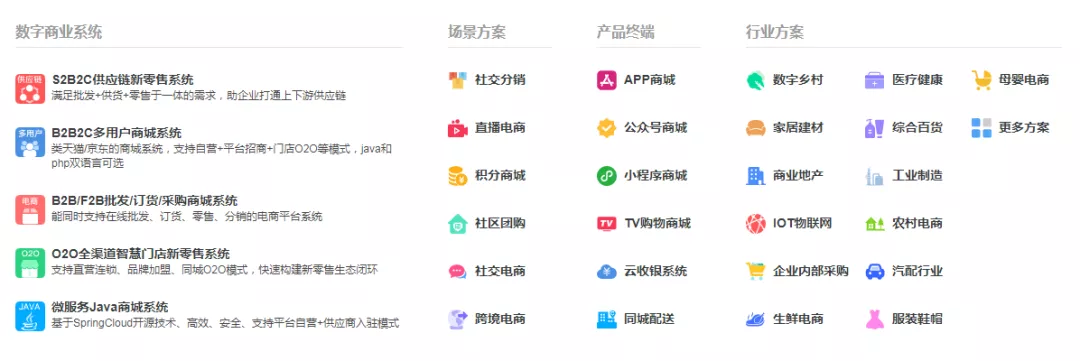Click the 云收银系统 cloud icon
The width and height of the screenshot is (1080, 361).
(607, 271)
